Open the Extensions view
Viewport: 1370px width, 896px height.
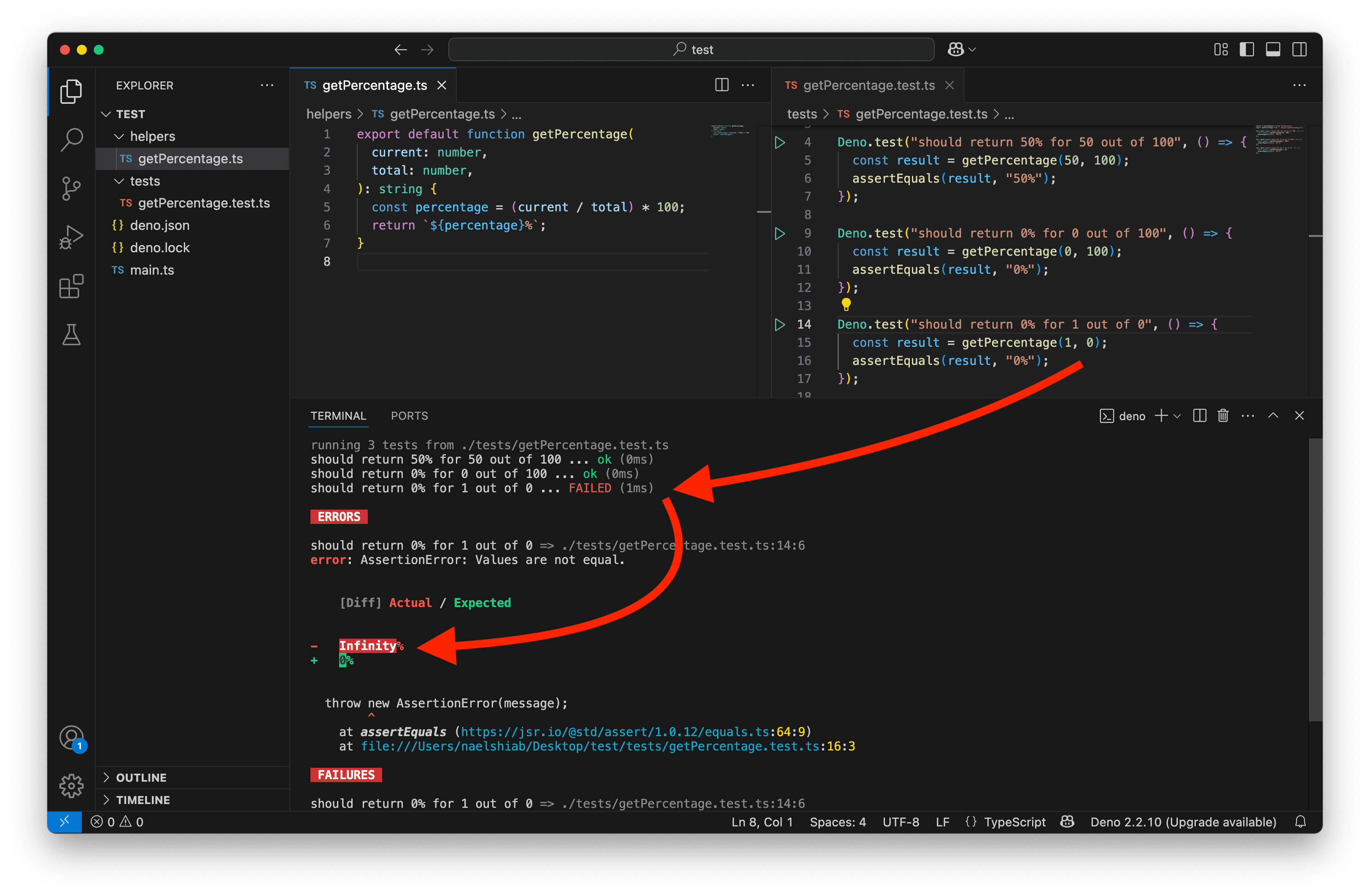pos(71,286)
